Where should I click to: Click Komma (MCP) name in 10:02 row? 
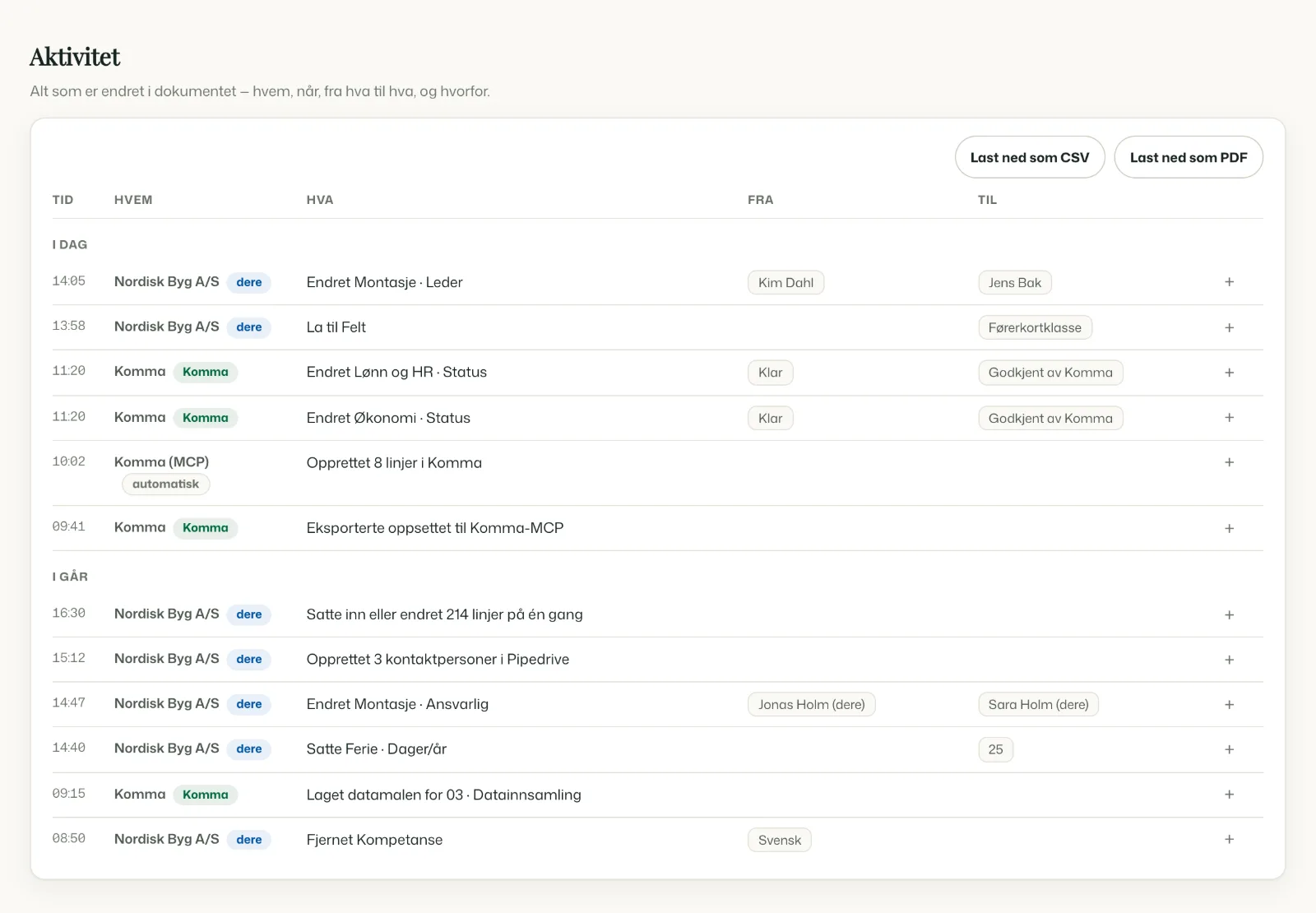161,462
